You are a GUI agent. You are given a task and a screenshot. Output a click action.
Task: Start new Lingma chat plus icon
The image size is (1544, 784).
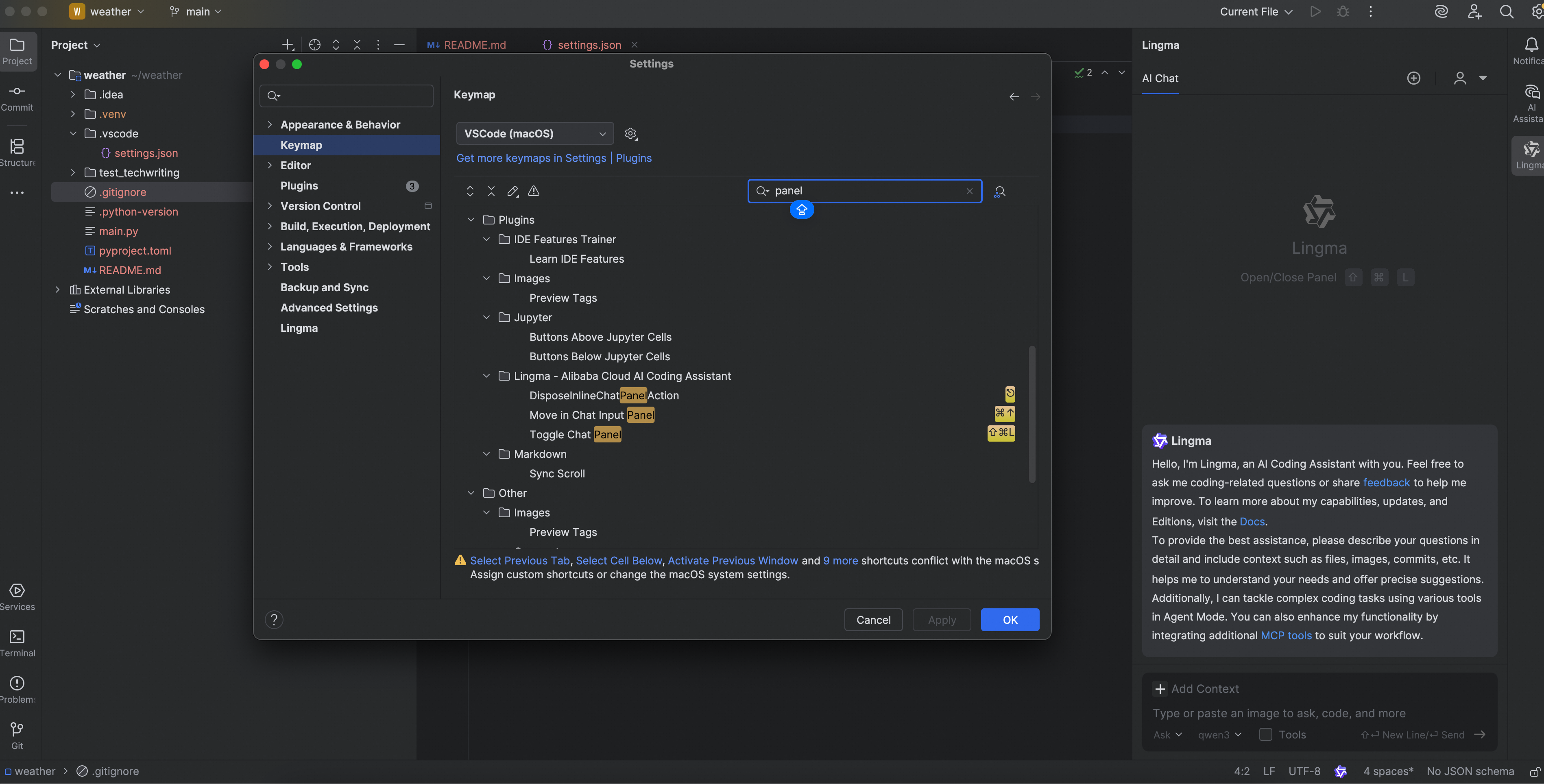pos(1413,78)
